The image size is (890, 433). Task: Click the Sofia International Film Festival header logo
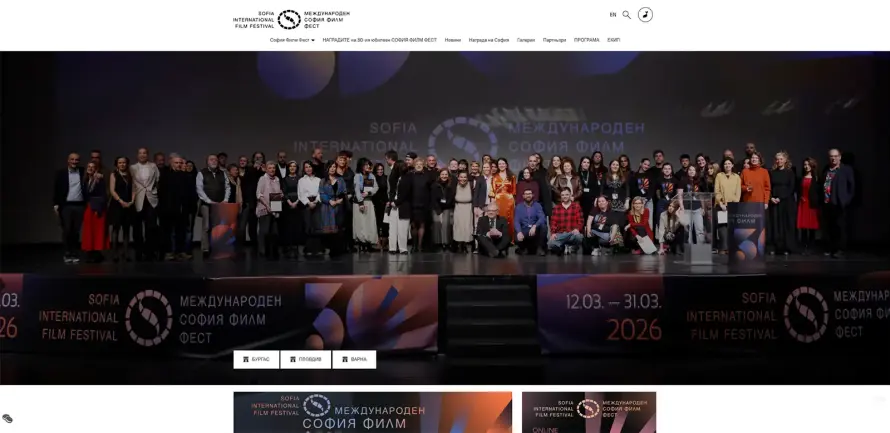[291, 19]
